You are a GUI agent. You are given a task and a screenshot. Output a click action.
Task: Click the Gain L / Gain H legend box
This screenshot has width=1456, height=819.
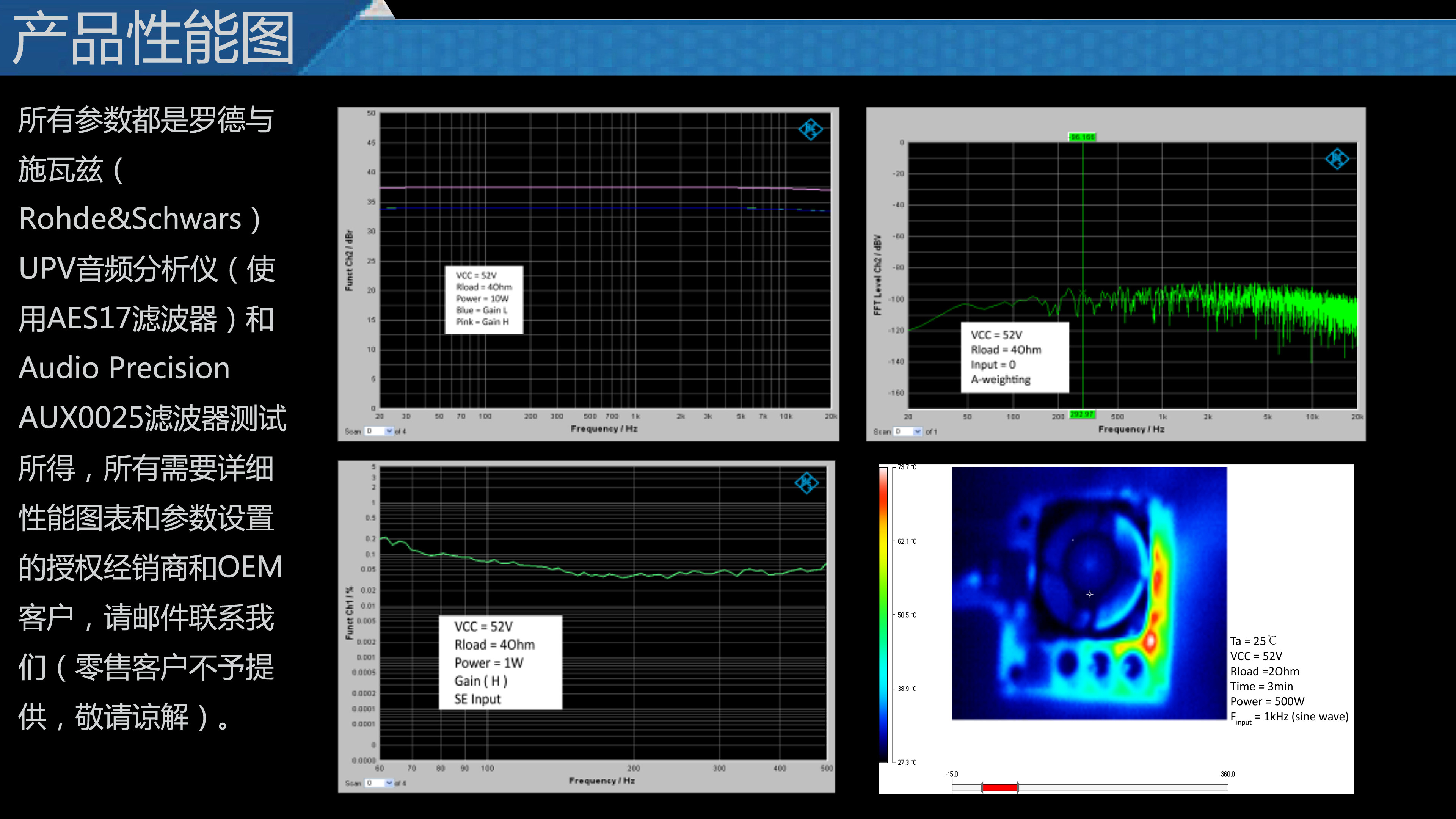[x=484, y=300]
